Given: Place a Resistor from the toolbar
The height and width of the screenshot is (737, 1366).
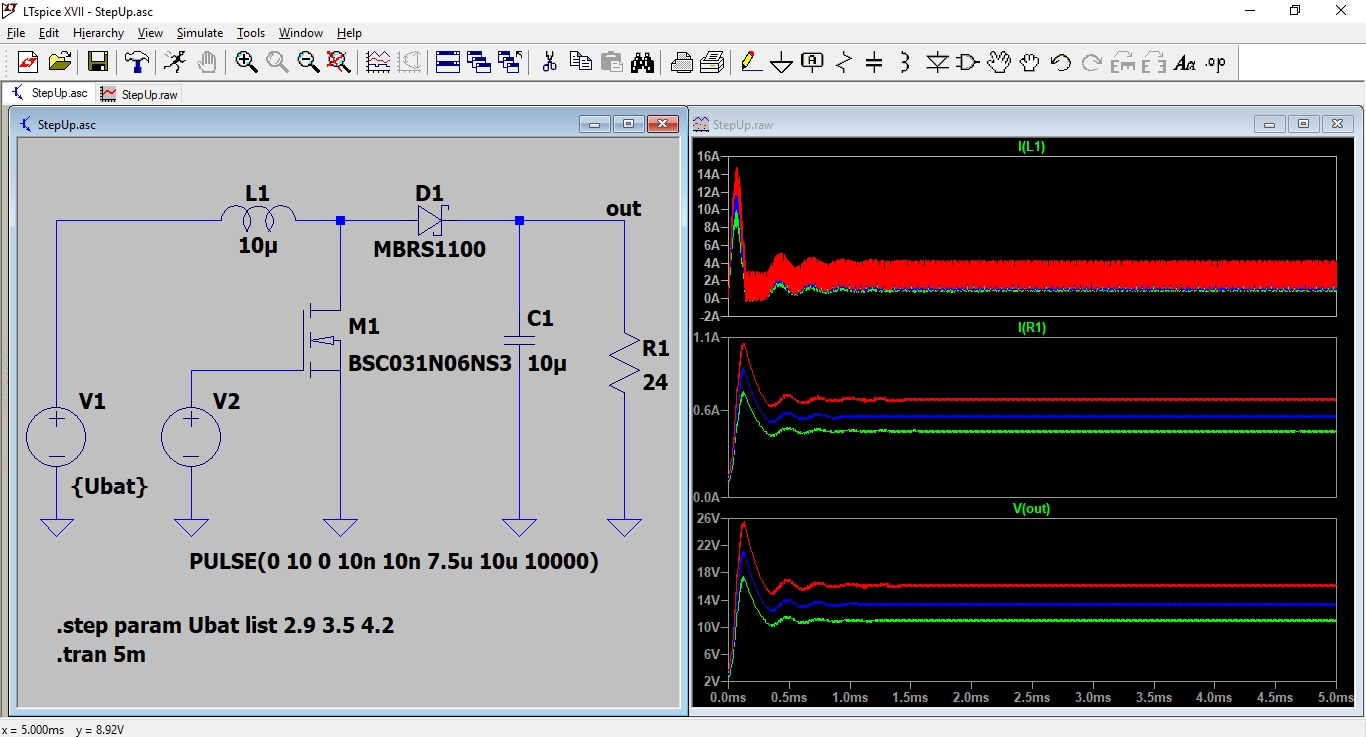Looking at the screenshot, I should click(x=844, y=62).
